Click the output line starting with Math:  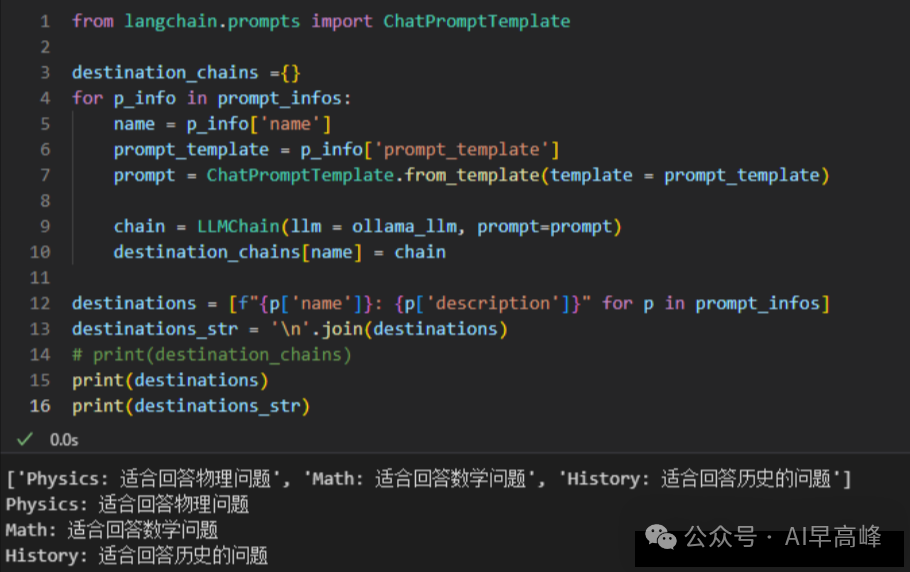coord(112,530)
